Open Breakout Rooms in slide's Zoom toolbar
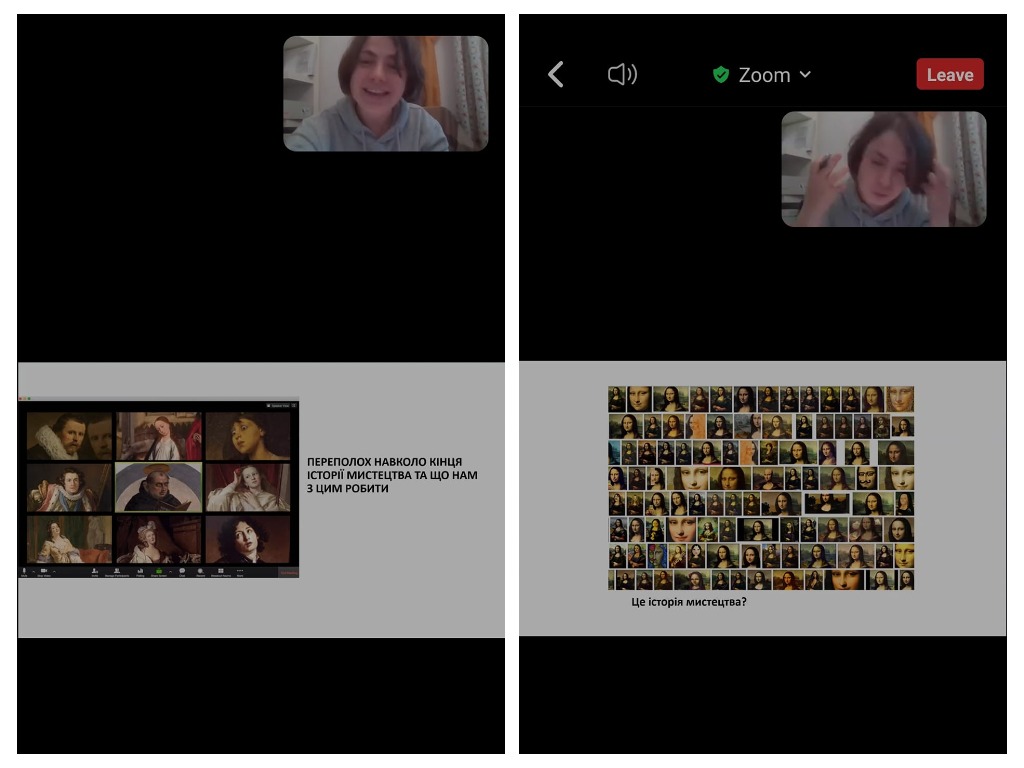1024x768 pixels. (x=221, y=571)
